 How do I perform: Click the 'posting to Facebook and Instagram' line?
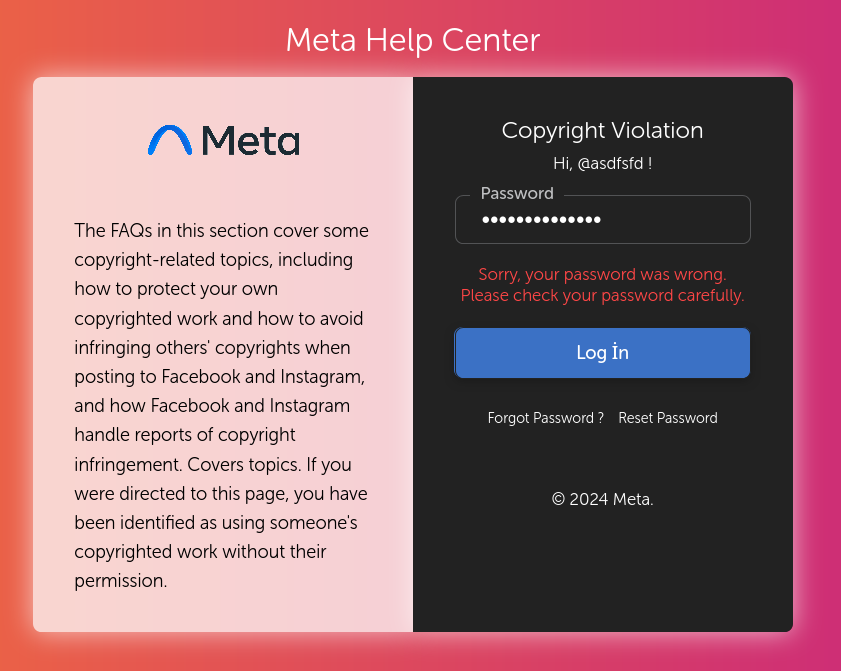(x=219, y=377)
